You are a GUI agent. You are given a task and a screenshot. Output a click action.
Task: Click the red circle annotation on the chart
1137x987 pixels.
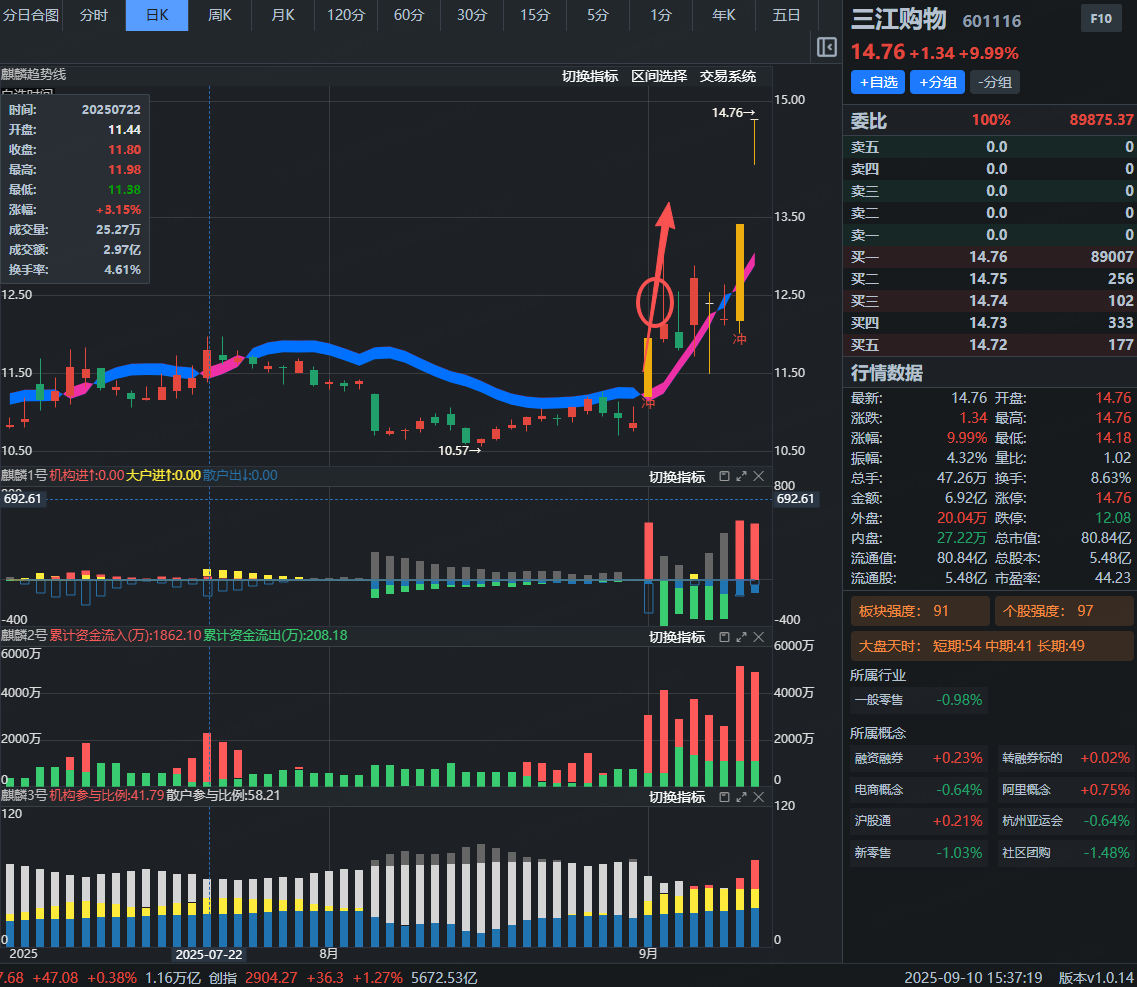pos(655,300)
